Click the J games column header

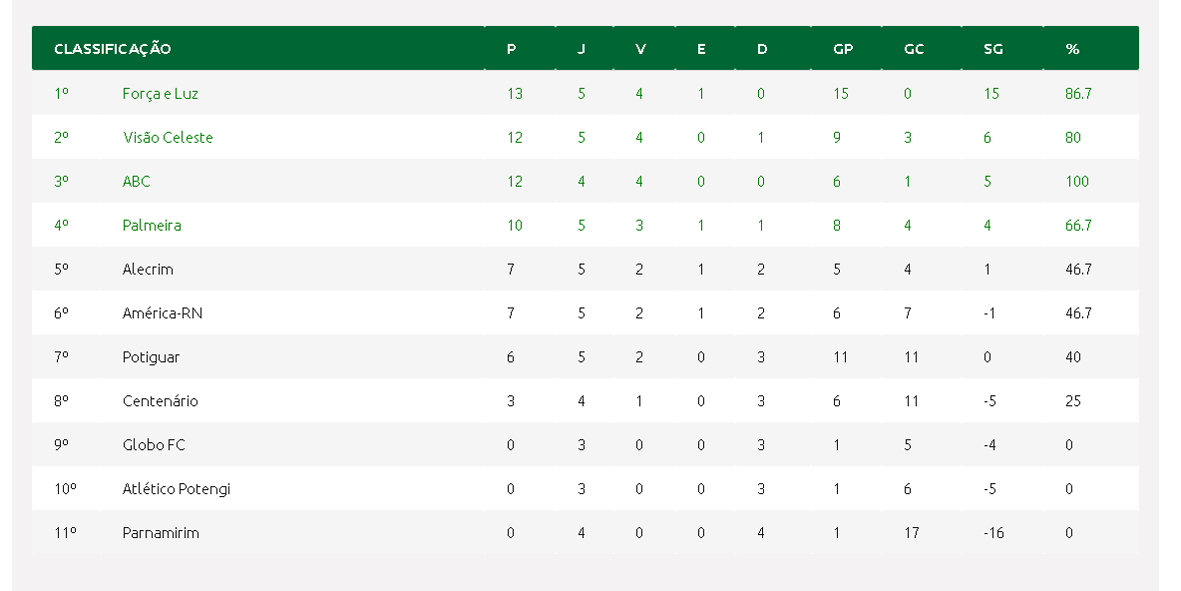(x=581, y=49)
